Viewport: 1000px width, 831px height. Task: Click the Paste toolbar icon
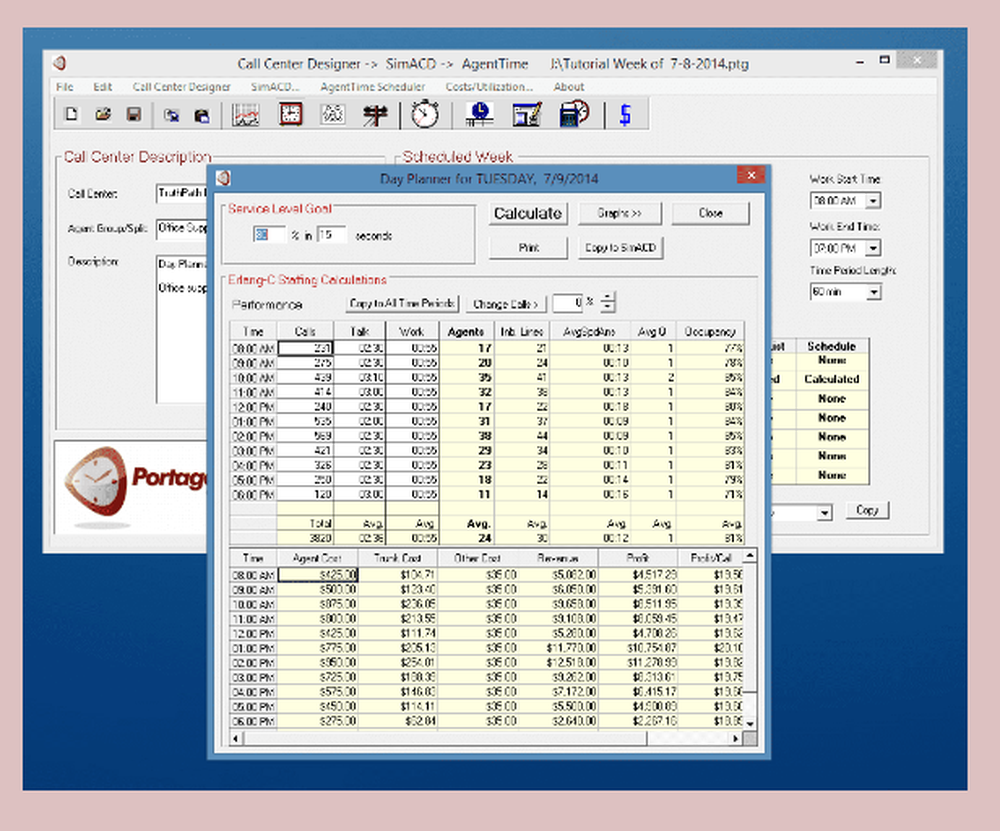202,115
